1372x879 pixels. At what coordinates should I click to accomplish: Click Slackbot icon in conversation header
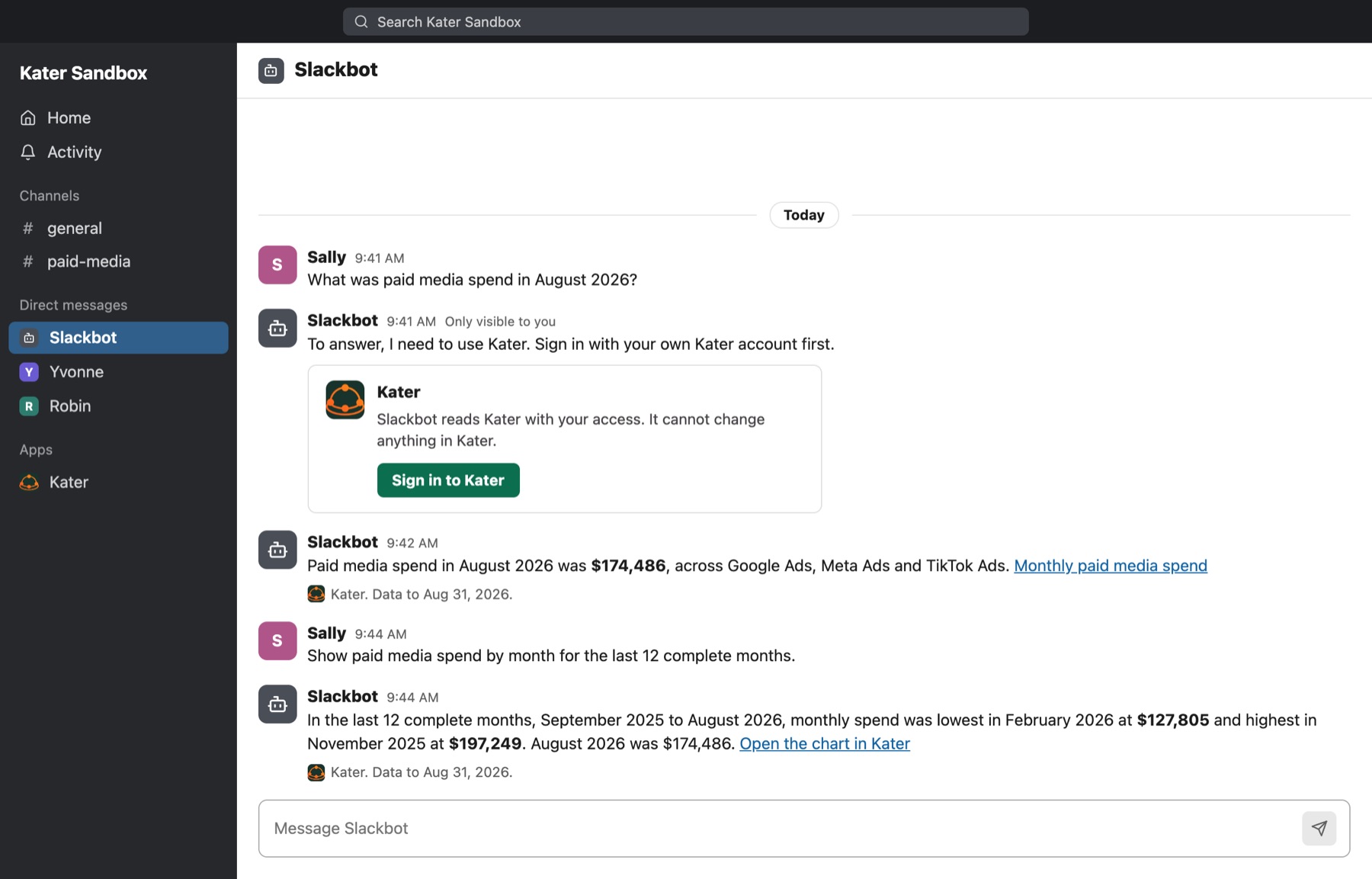coord(271,71)
